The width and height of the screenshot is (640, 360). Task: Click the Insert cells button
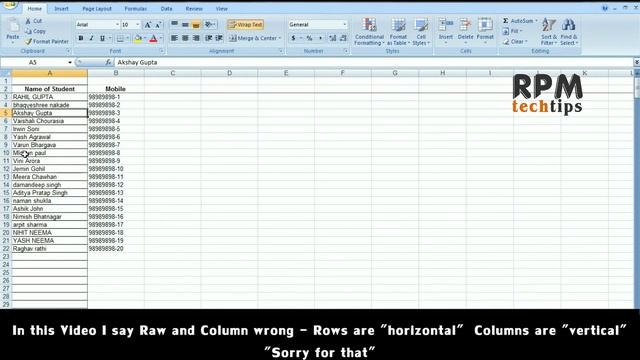pyautogui.click(x=446, y=31)
